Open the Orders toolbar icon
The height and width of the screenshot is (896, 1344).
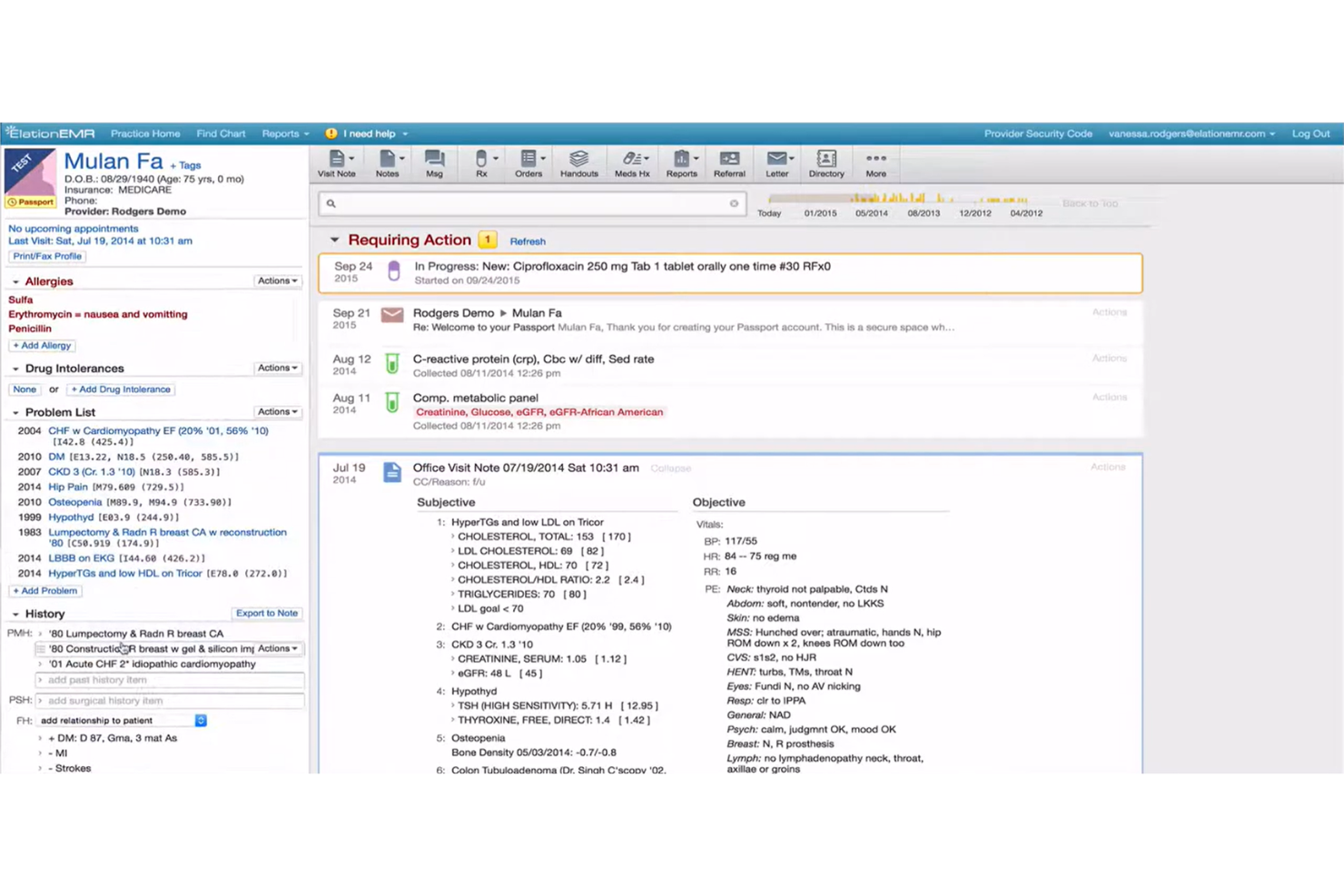click(529, 164)
